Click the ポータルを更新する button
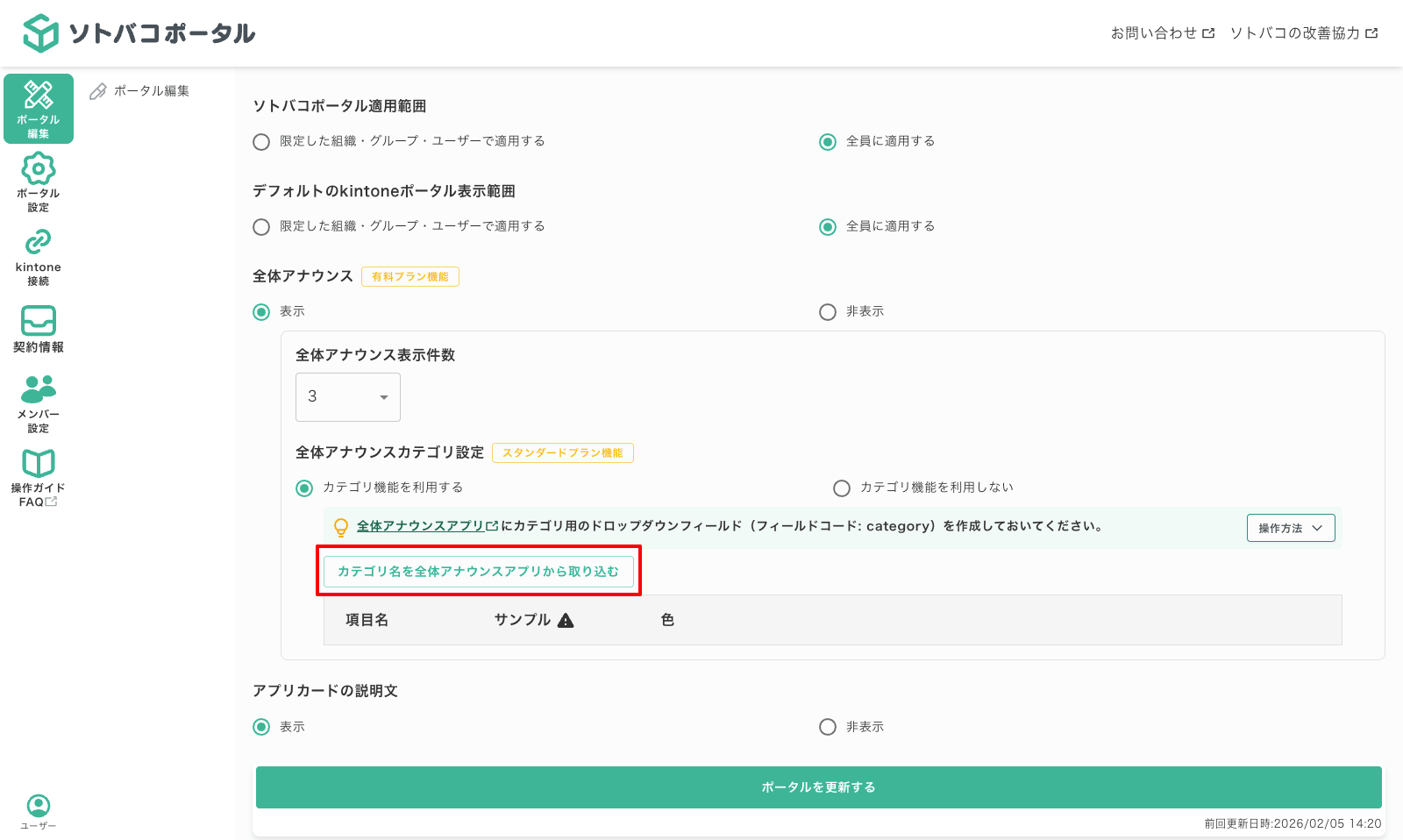 click(817, 787)
